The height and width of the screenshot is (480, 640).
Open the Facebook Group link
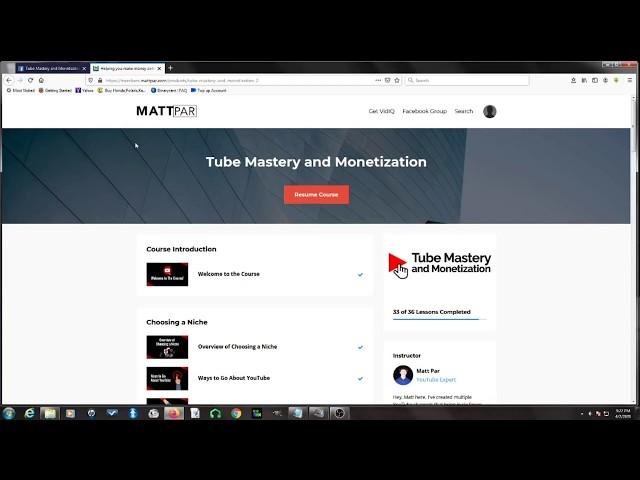[424, 111]
